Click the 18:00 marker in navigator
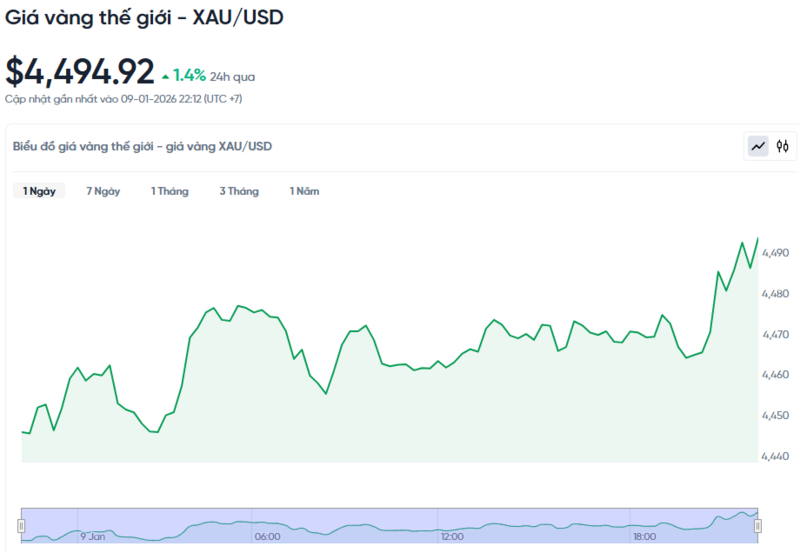The height and width of the screenshot is (553, 800). [x=643, y=537]
